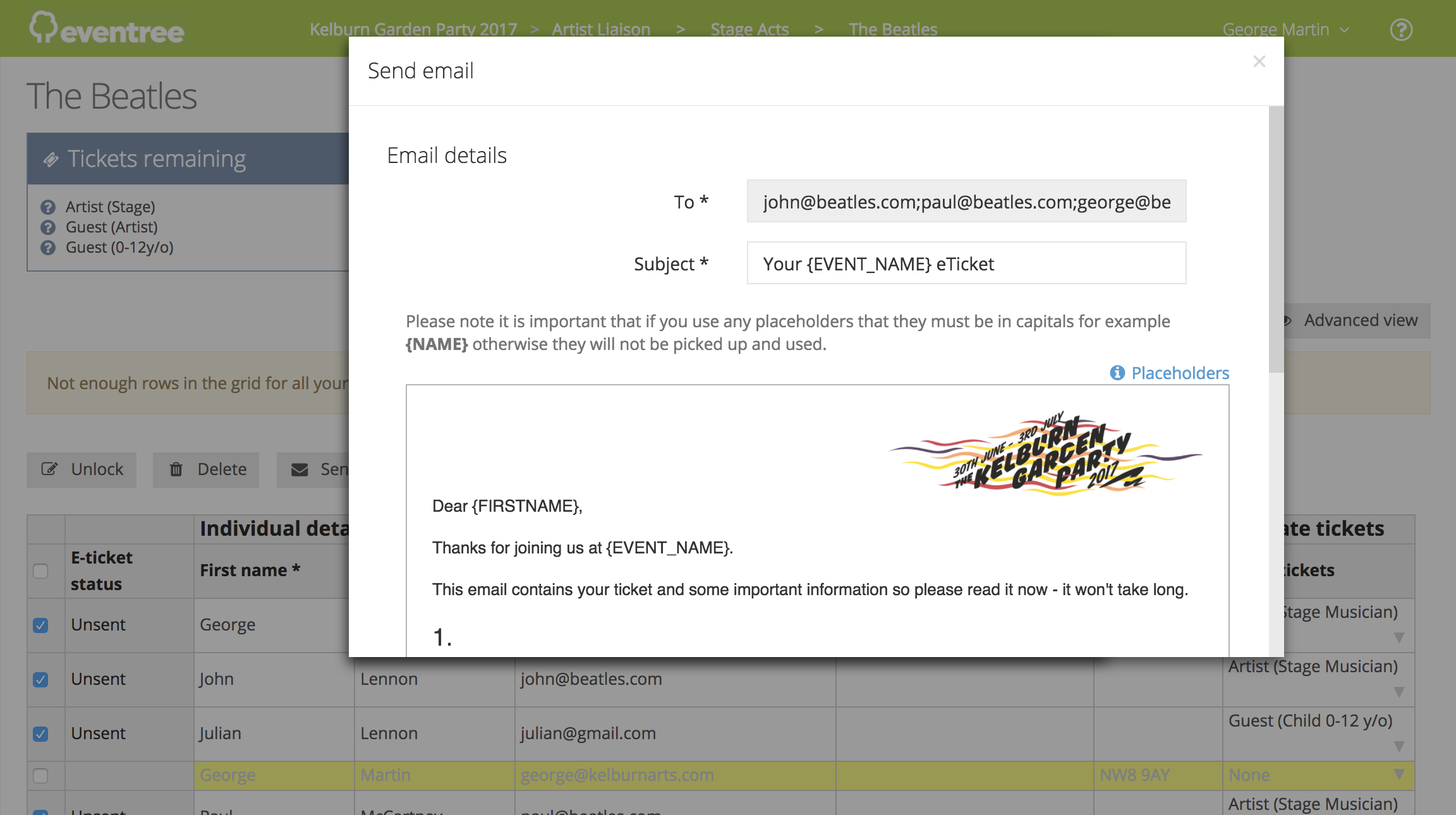The height and width of the screenshot is (815, 1456).
Task: Click the dialog vertical scrollbar thumb
Action: tap(1276, 239)
